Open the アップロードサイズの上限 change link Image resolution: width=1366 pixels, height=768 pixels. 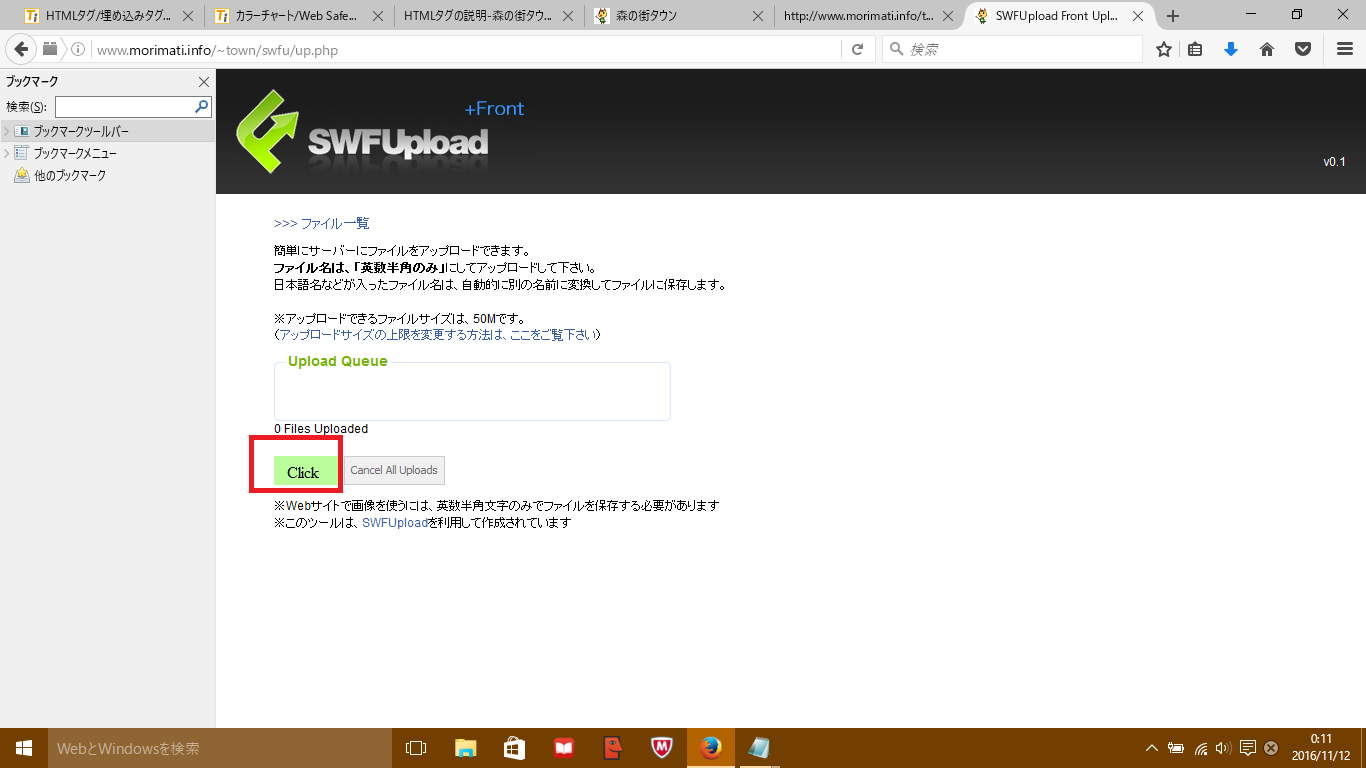437,334
